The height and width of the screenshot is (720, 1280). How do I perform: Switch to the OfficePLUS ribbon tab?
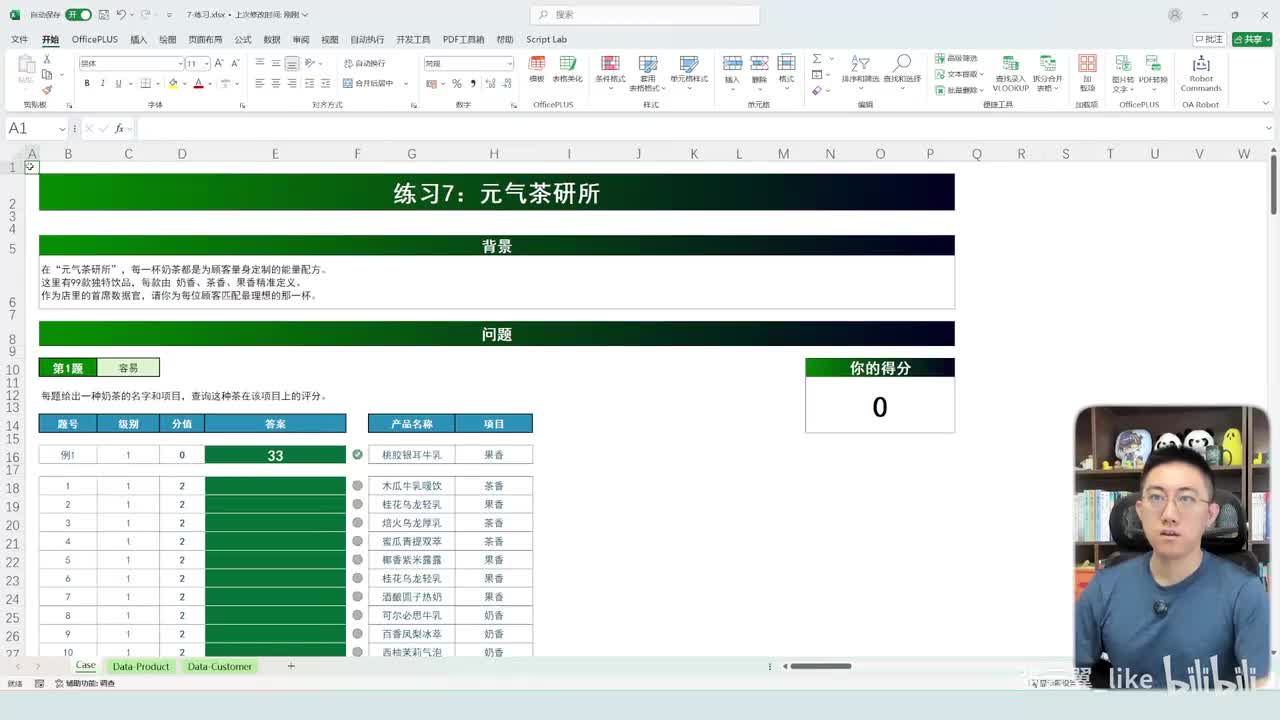[94, 39]
